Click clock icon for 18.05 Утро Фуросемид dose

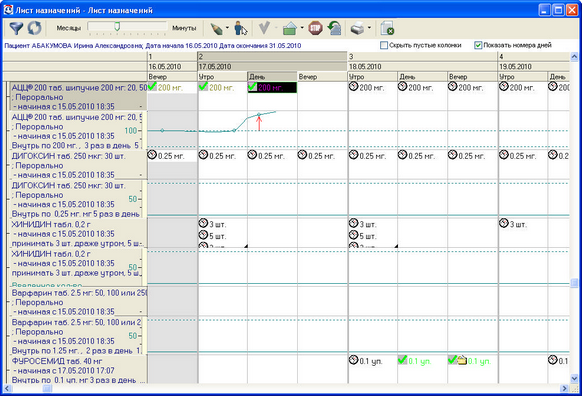(353, 360)
